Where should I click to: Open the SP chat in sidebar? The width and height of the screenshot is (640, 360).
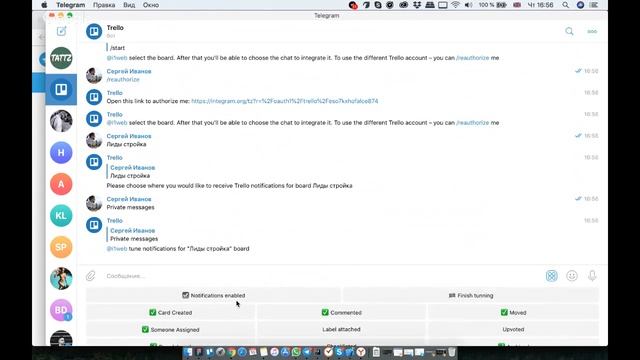point(61,247)
